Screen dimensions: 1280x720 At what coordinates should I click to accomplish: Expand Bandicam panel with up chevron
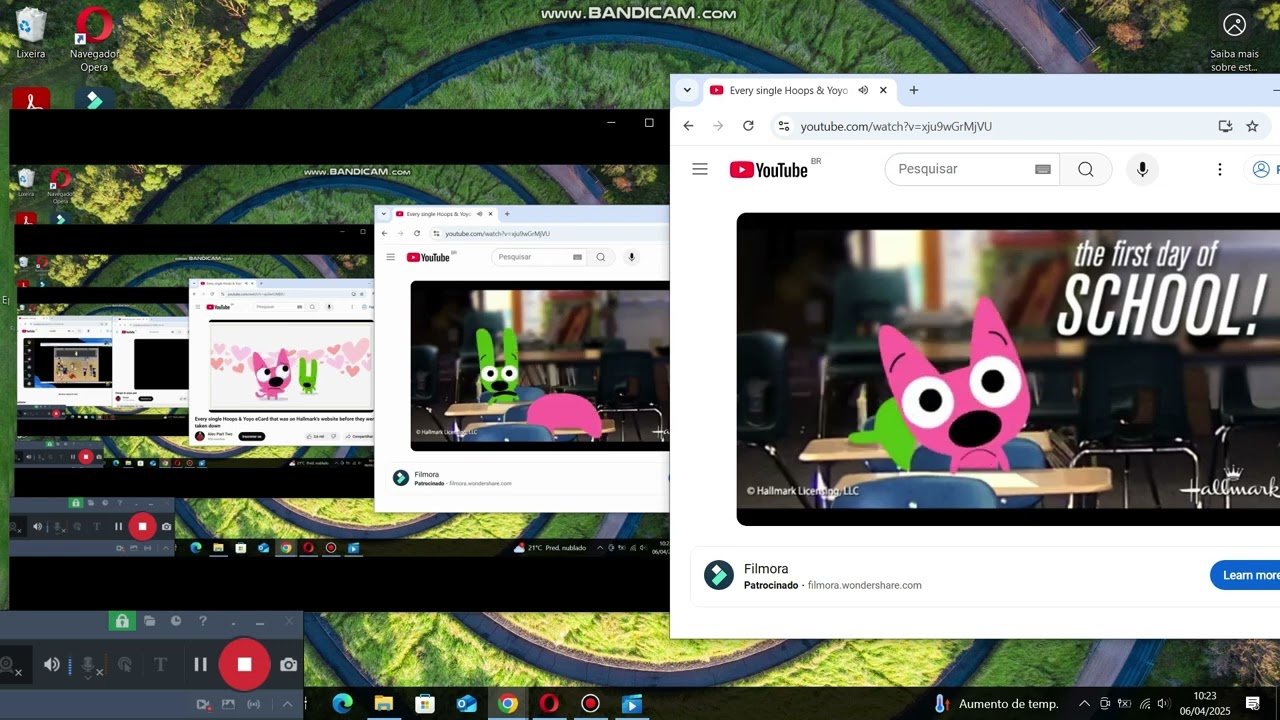coord(288,704)
